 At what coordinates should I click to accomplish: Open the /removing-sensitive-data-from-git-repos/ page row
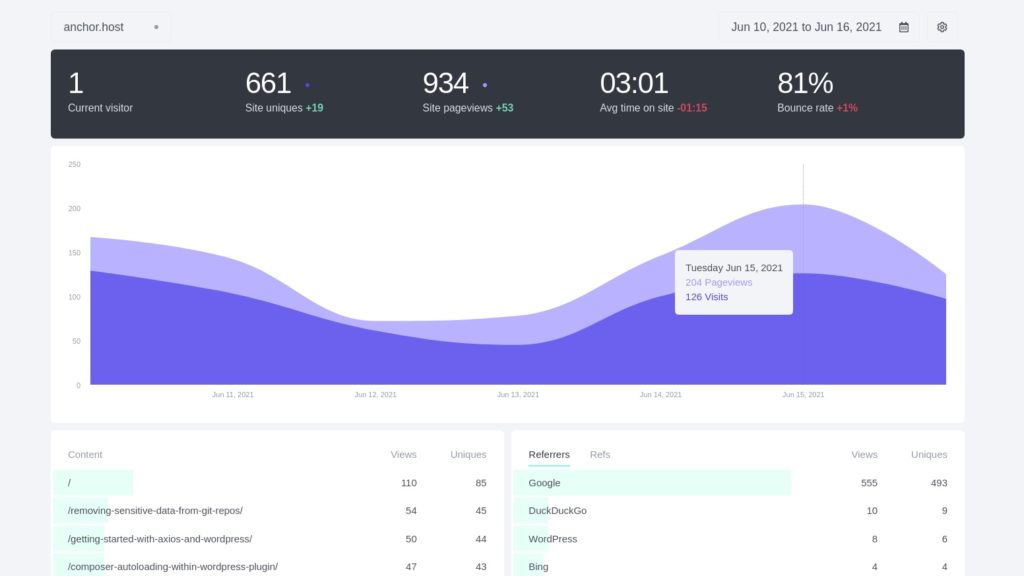[155, 511]
